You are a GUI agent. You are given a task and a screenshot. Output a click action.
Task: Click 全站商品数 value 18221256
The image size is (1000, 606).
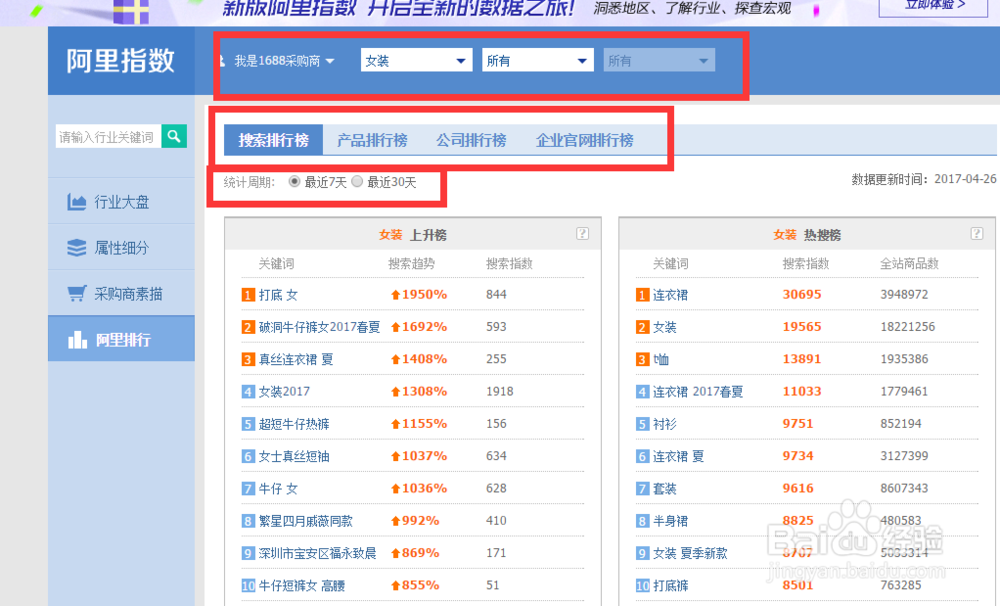908,327
